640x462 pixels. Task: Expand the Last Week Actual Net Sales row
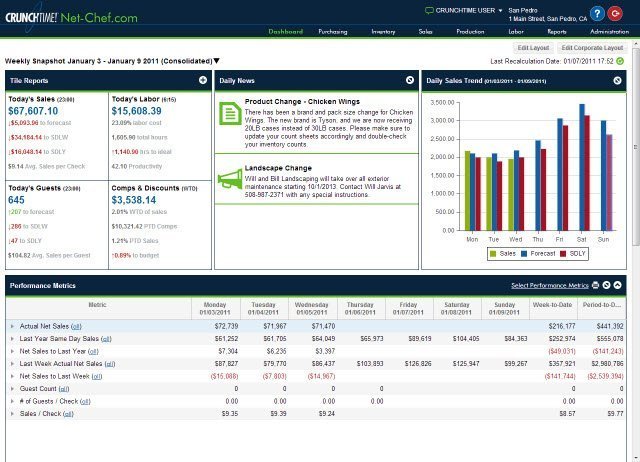point(12,364)
